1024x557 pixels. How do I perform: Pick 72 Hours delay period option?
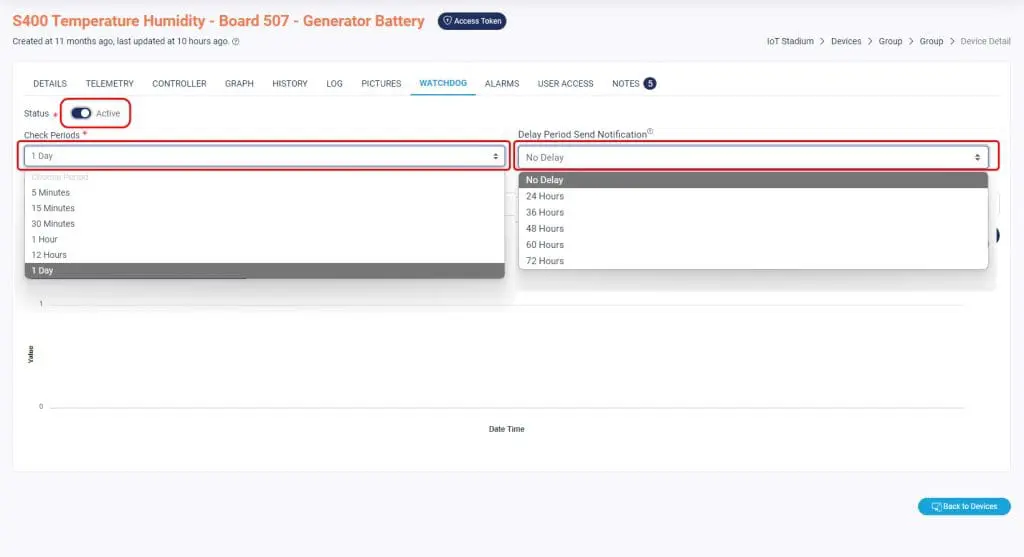[545, 261]
